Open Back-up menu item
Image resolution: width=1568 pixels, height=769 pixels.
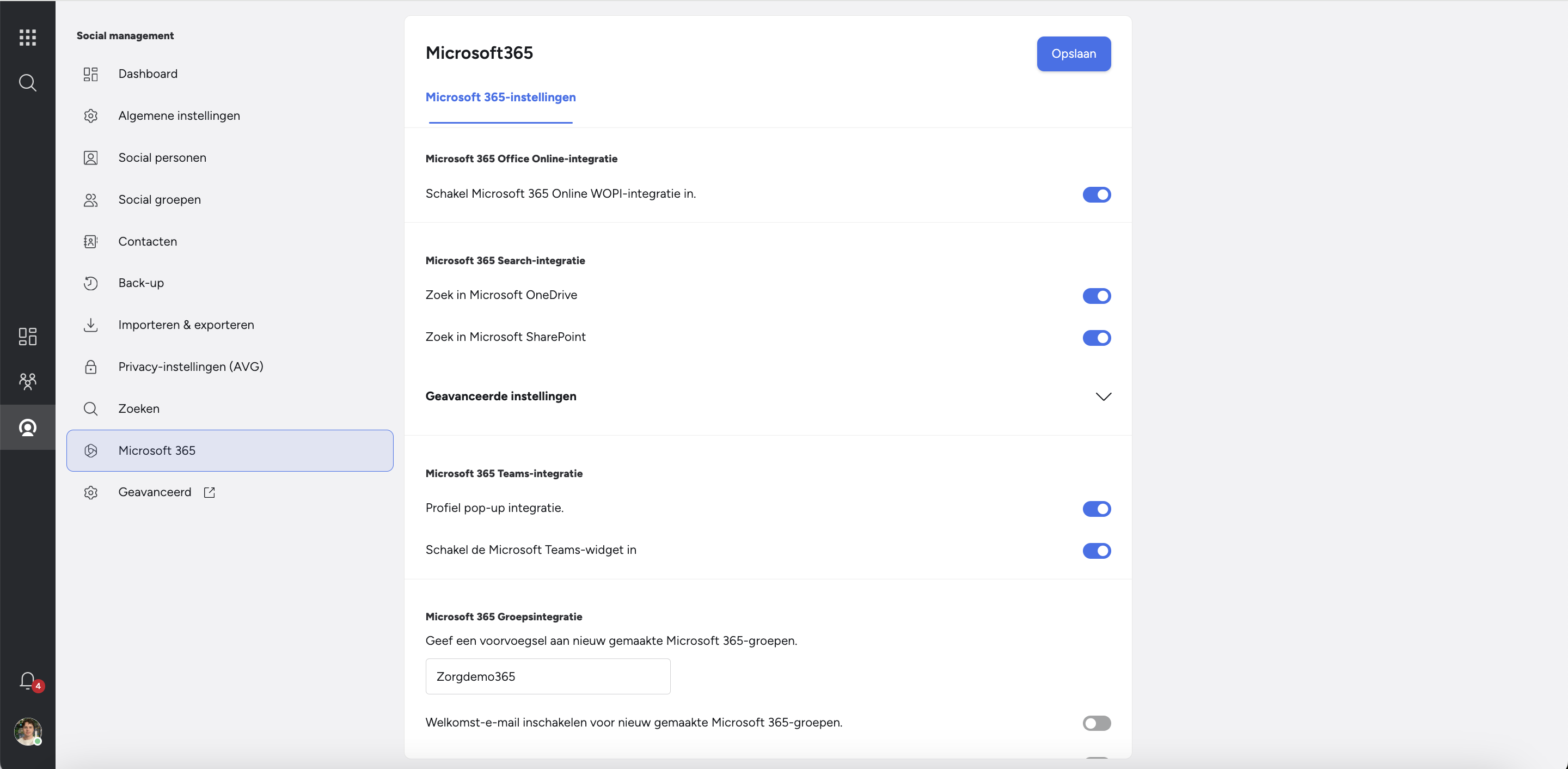(229, 283)
